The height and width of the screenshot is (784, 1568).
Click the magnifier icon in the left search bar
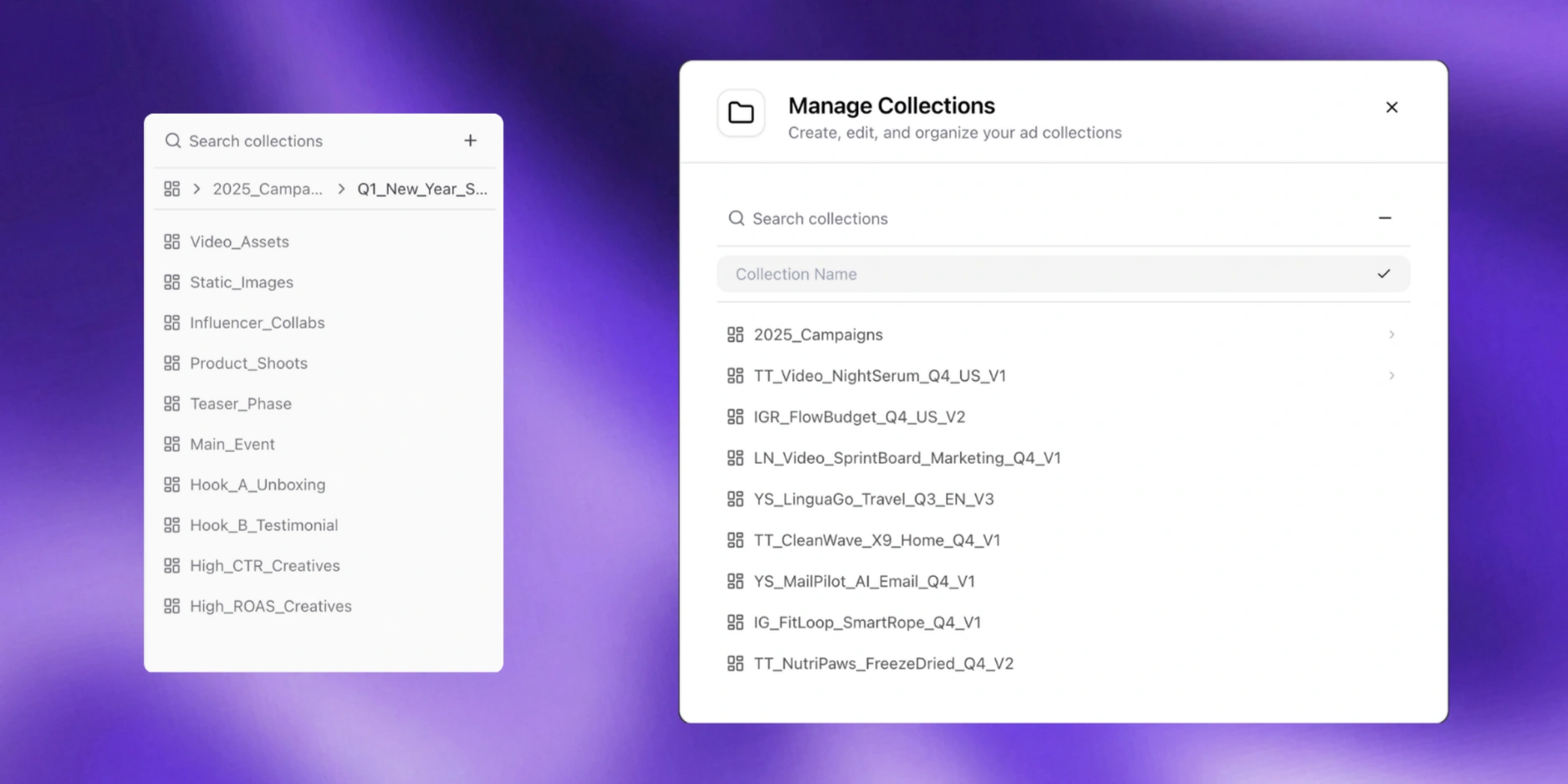[x=172, y=140]
